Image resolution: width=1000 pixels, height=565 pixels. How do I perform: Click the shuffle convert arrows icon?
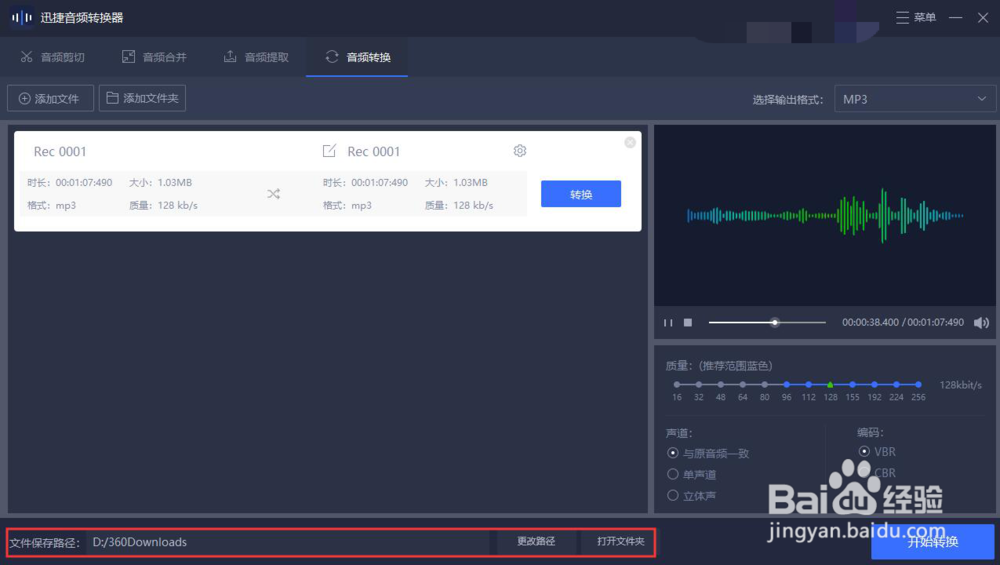(274, 194)
